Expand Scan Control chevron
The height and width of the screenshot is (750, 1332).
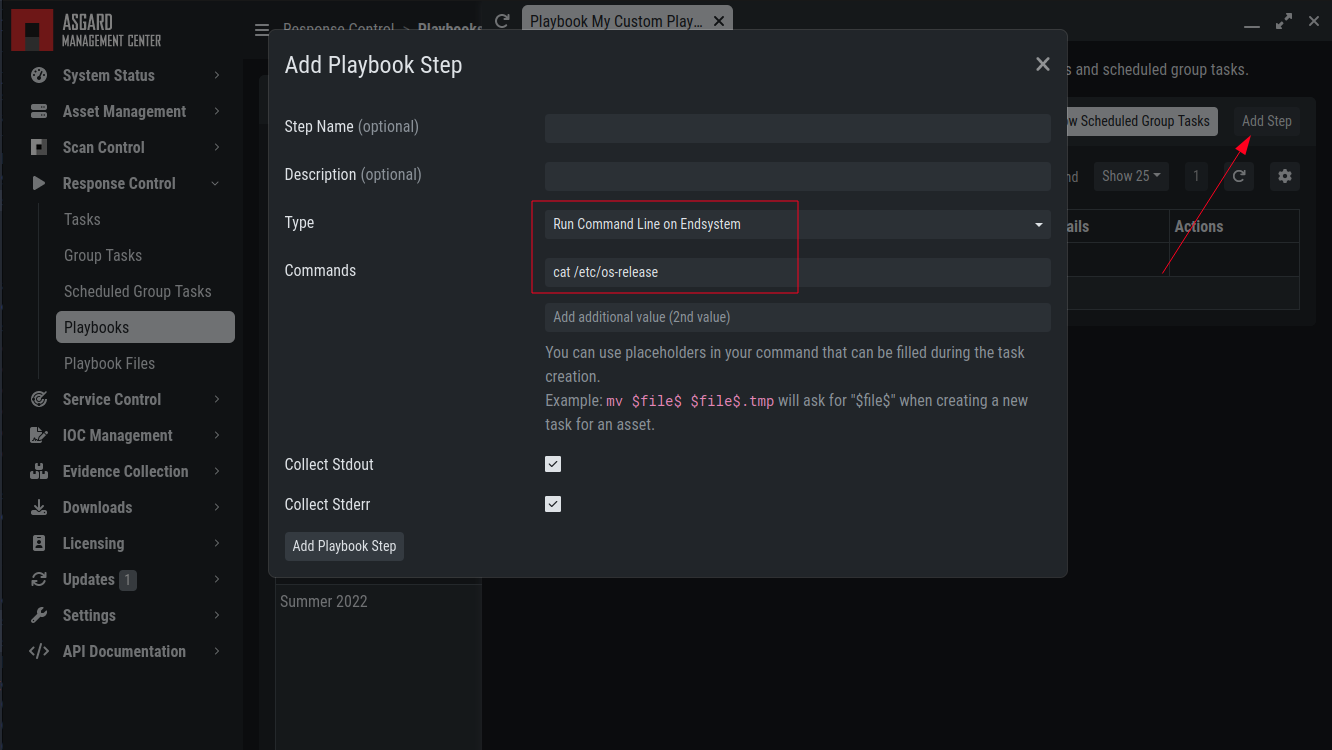(x=217, y=147)
